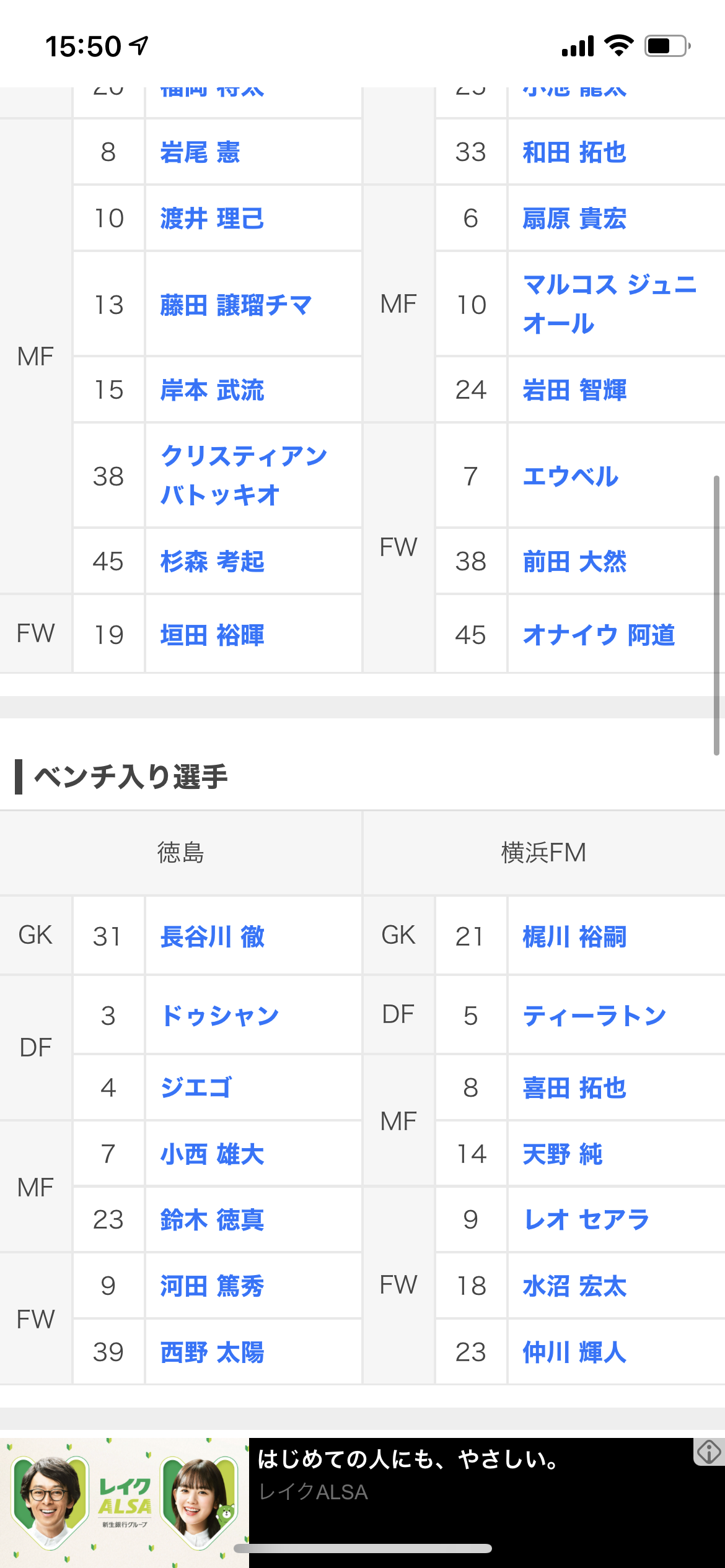The image size is (725, 1568).
Task: Tap bench goalkeeper 長谷川 徹 link
Action: click(212, 936)
